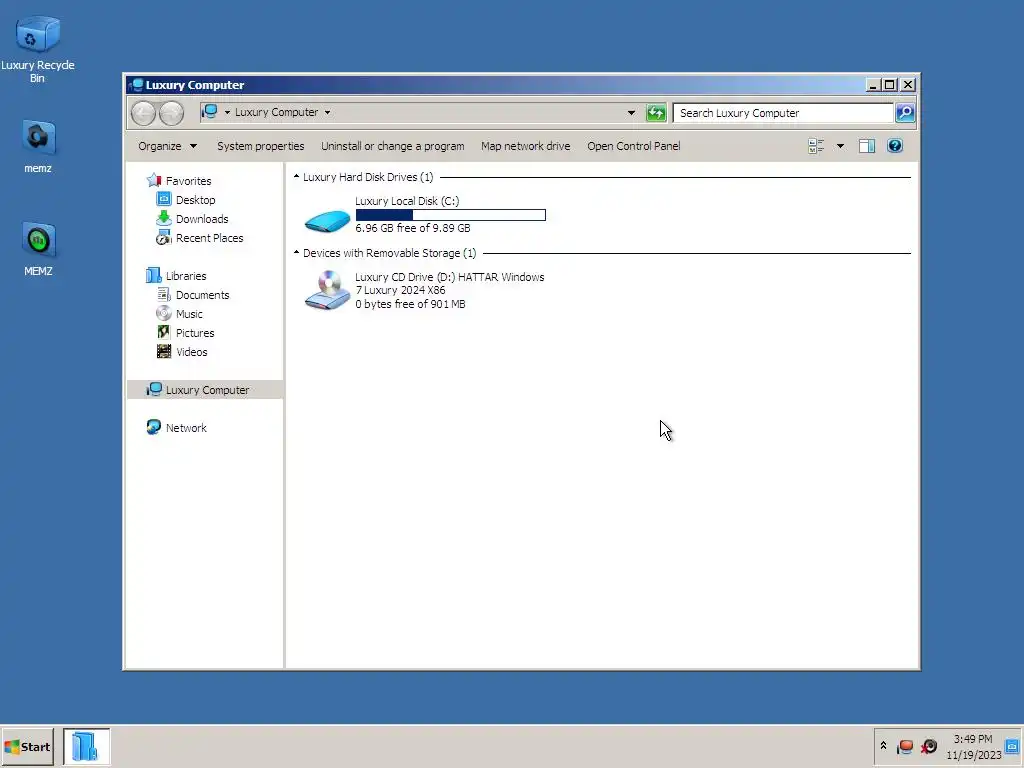Open Recent Places in Favorites
The image size is (1024, 768).
tap(209, 238)
